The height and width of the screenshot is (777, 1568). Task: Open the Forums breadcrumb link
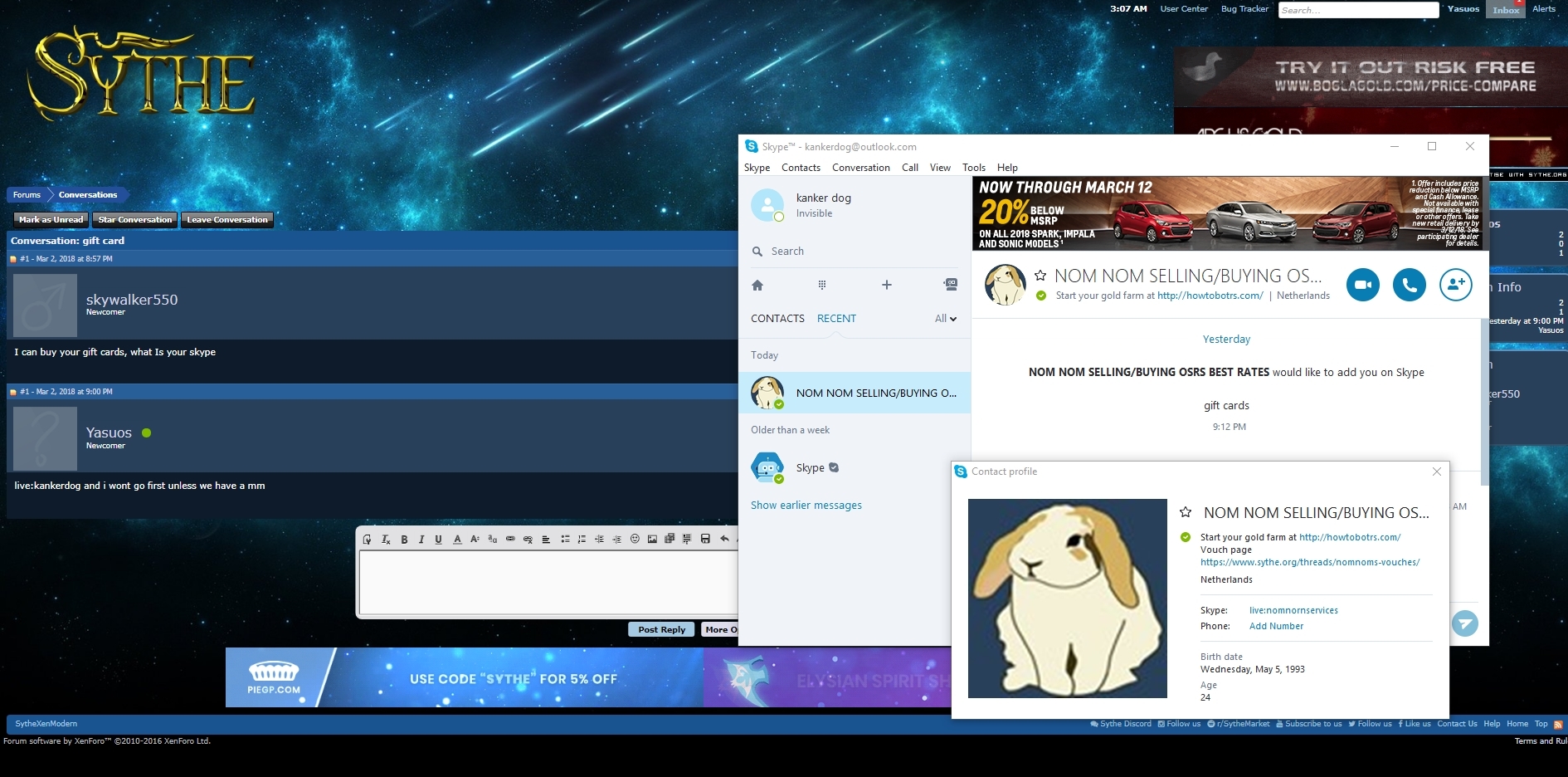[x=27, y=195]
